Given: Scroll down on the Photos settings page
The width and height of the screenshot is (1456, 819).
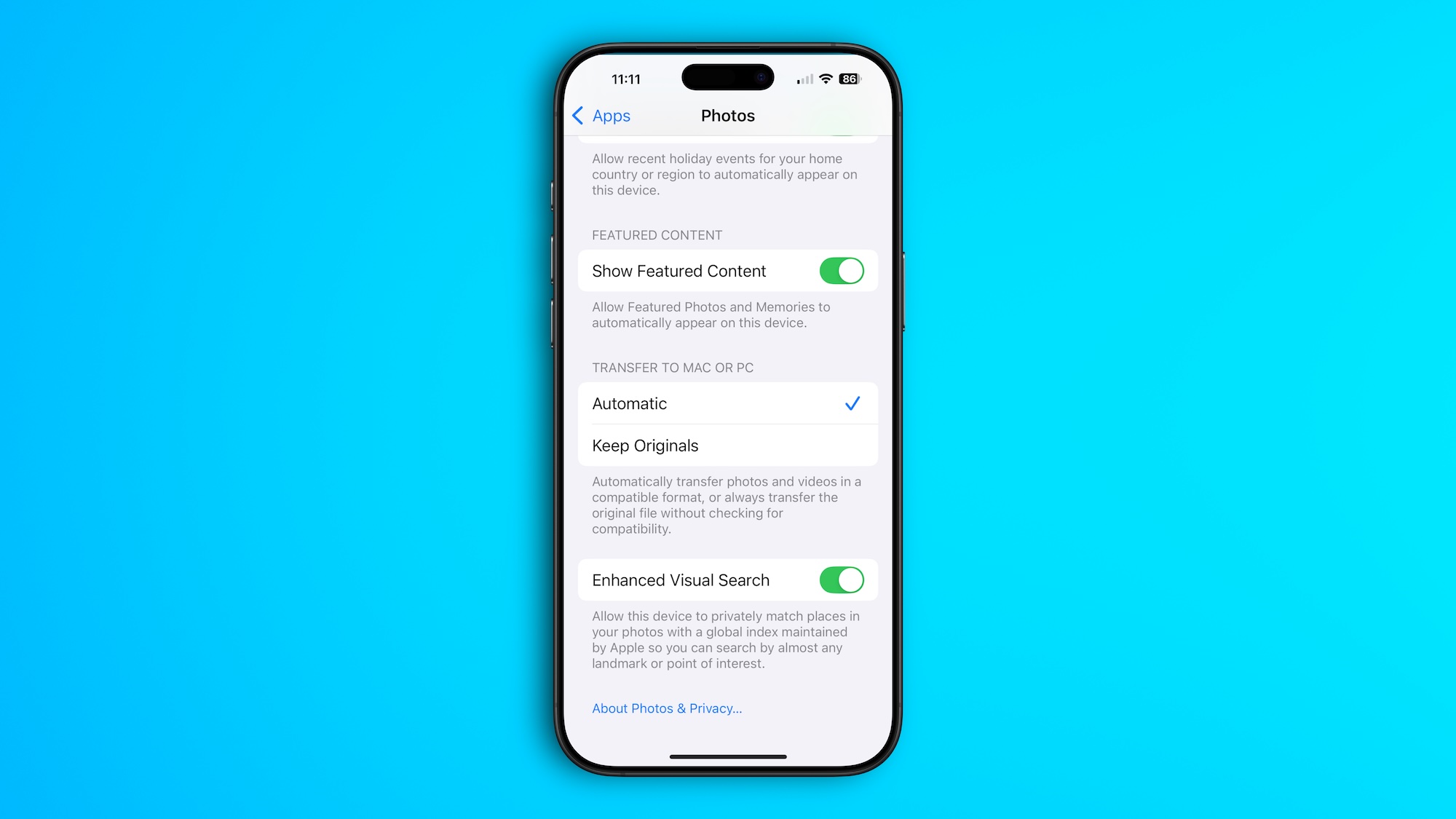Looking at the screenshot, I should coord(728,450).
